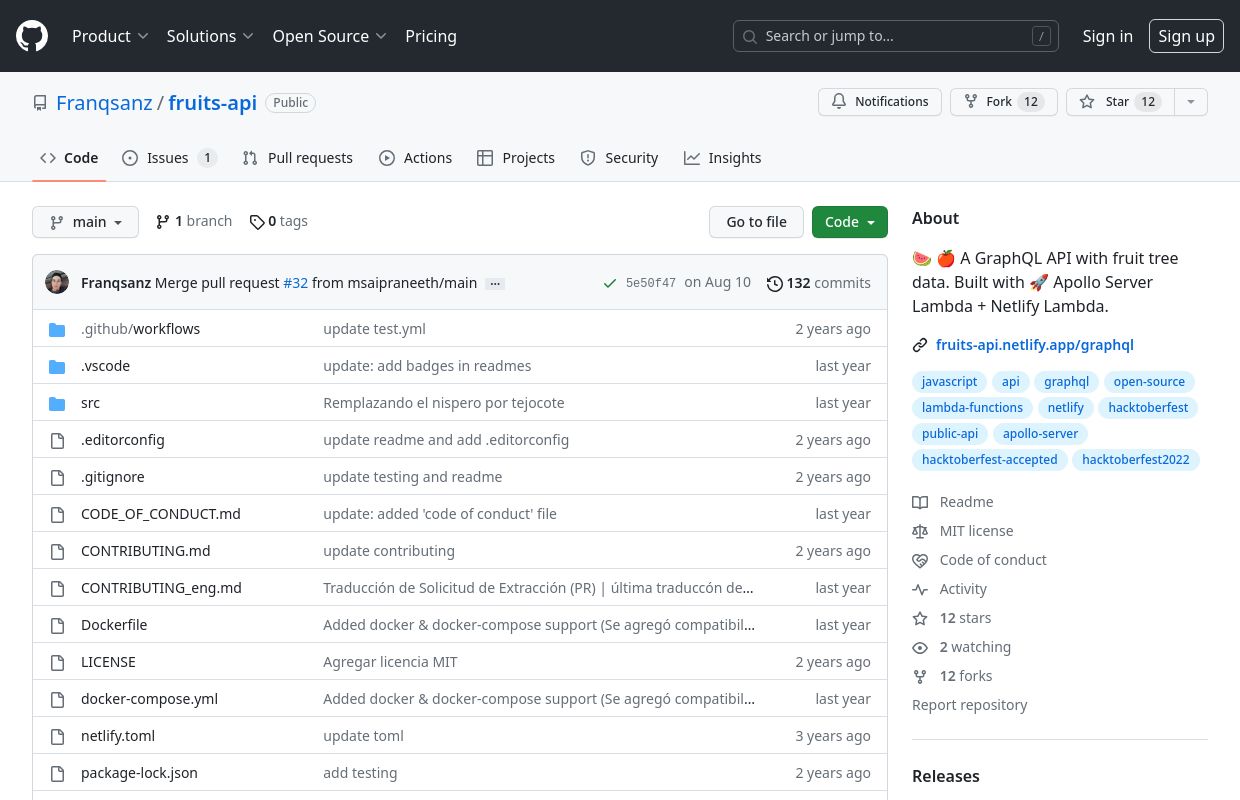1240x800 pixels.
Task: Click the src folder icon
Action: pos(57,404)
